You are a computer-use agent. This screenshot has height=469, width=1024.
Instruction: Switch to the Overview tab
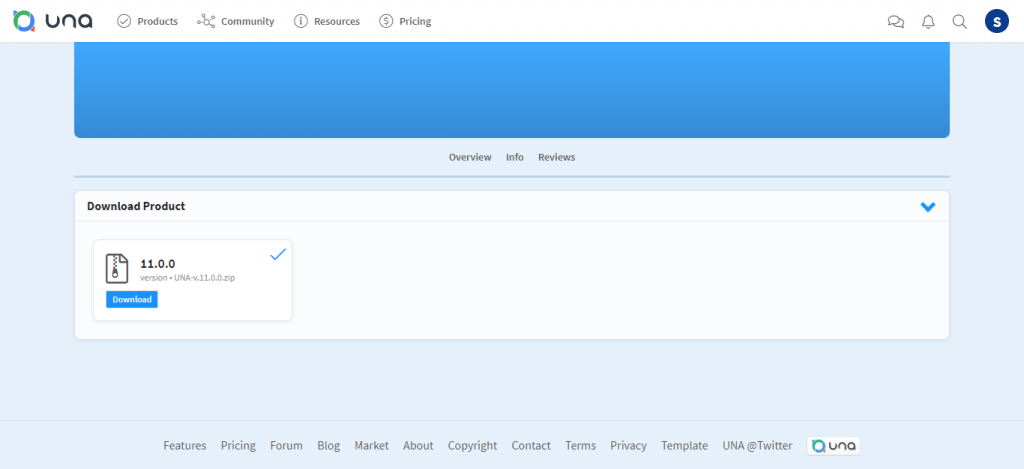[x=470, y=157]
